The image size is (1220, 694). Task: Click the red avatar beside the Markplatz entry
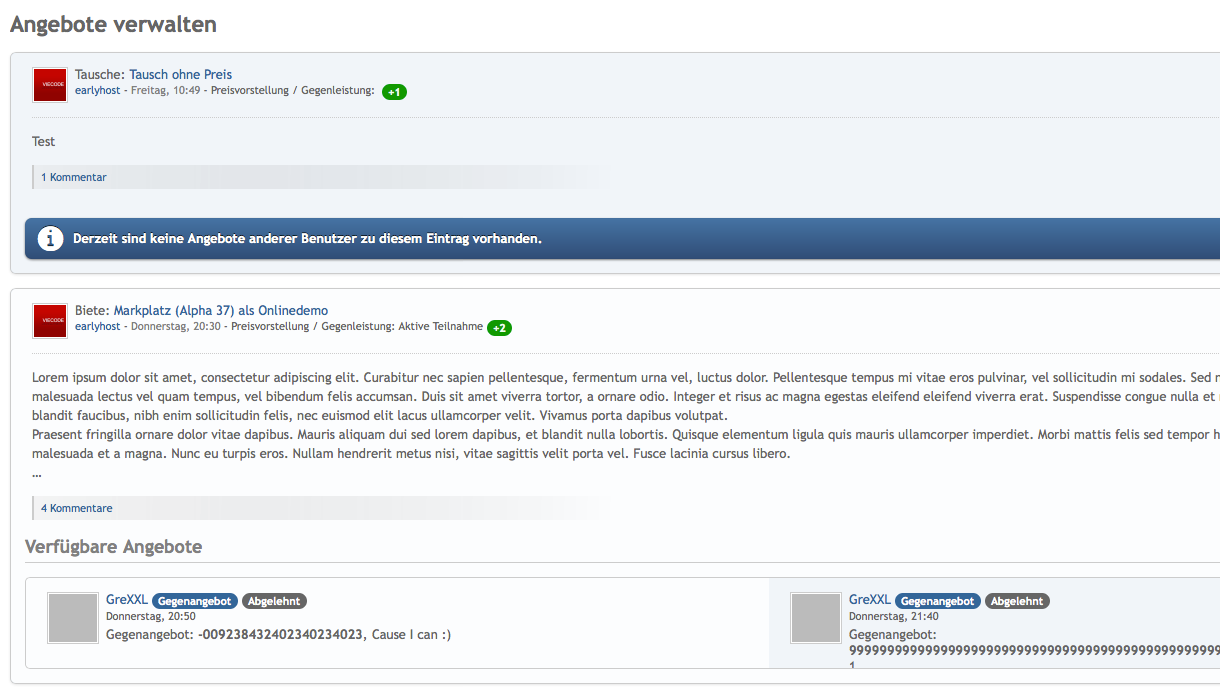[x=50, y=321]
